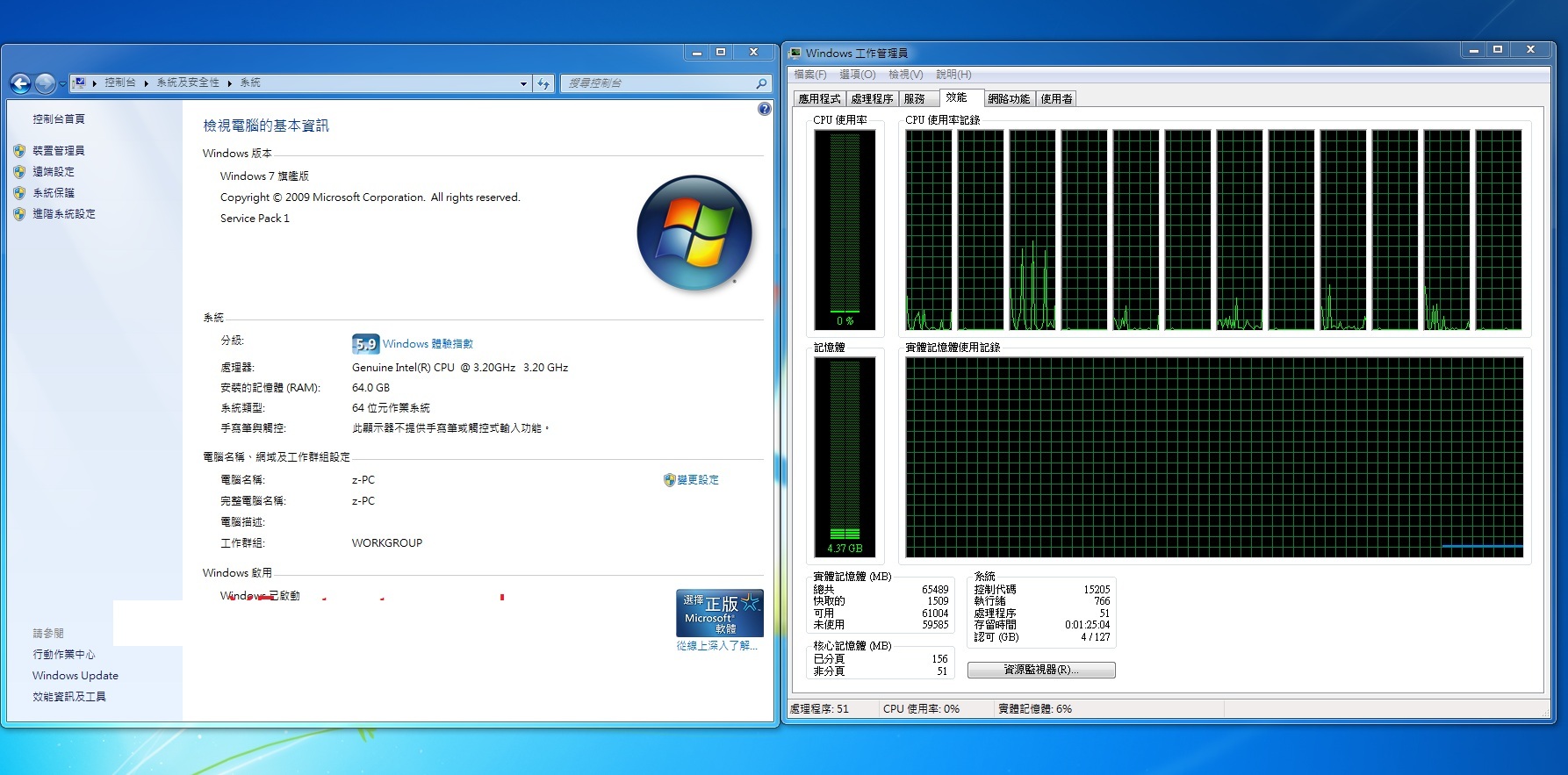Switch to the 網路功能 tab
1568x775 pixels.
[1009, 99]
